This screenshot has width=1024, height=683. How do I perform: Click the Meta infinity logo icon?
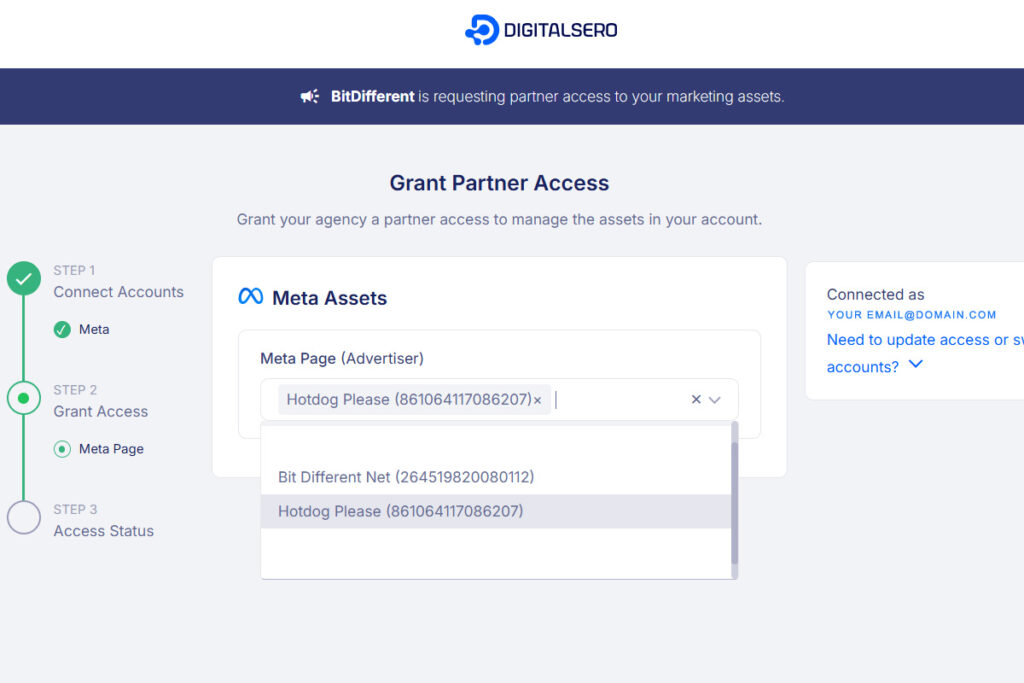[x=250, y=297]
